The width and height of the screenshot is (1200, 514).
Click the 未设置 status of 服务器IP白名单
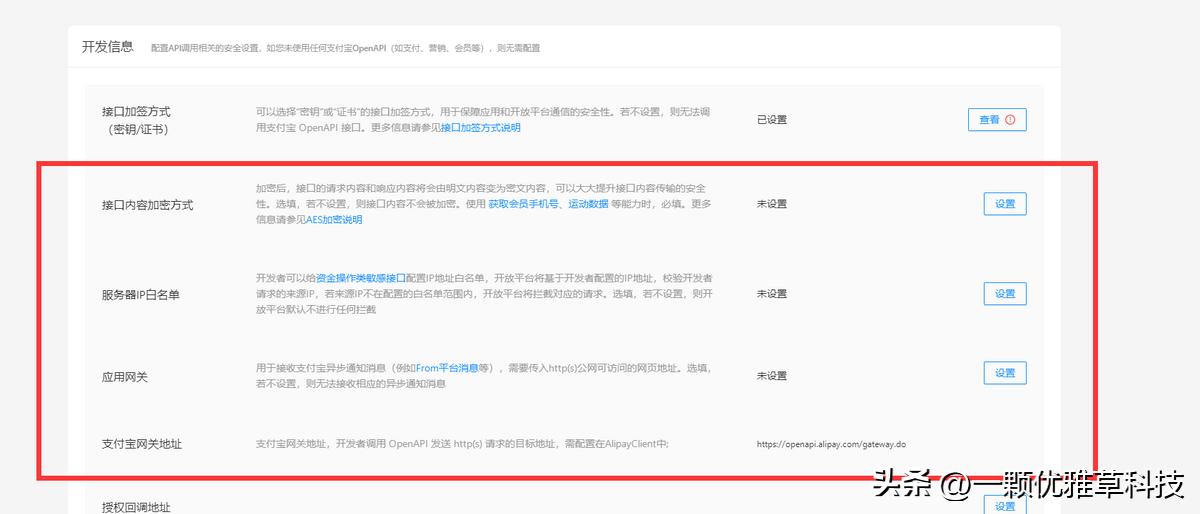[x=772, y=294]
